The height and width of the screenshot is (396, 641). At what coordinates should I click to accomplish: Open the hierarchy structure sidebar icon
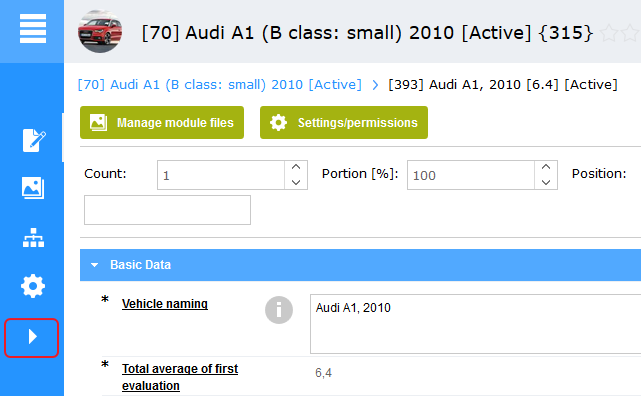click(x=33, y=238)
